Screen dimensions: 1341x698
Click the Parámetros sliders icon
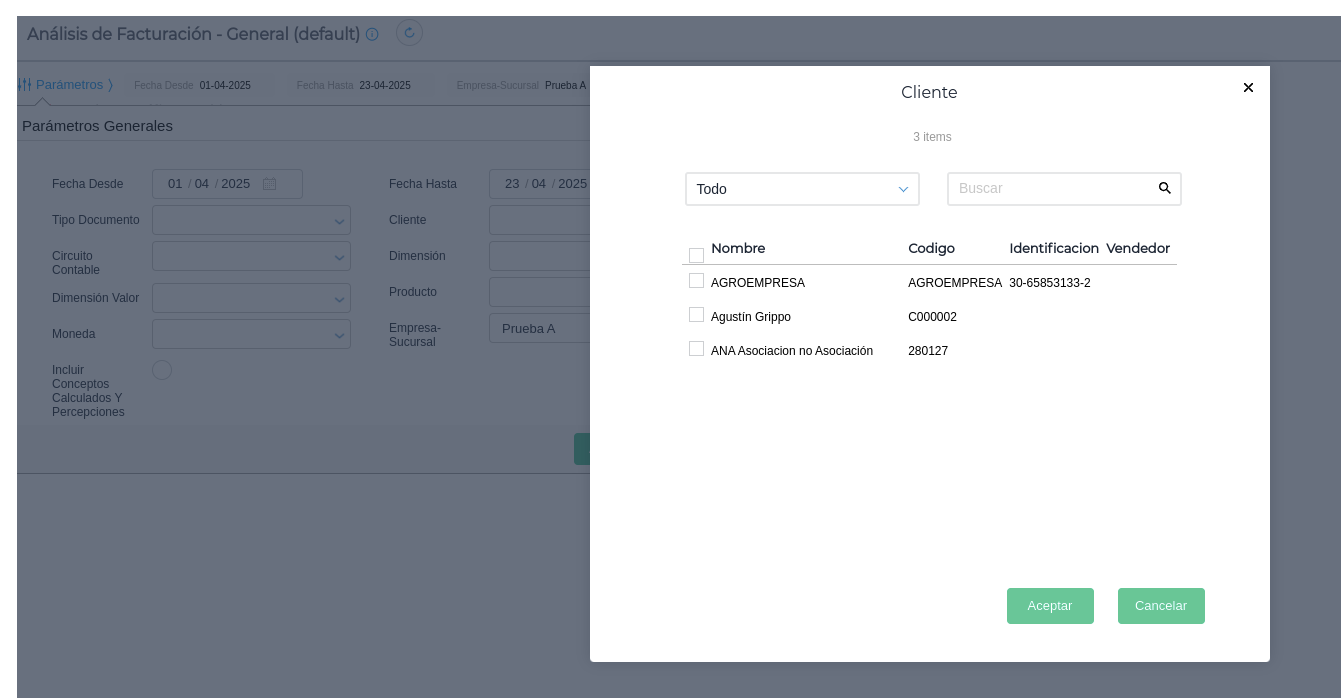click(24, 85)
